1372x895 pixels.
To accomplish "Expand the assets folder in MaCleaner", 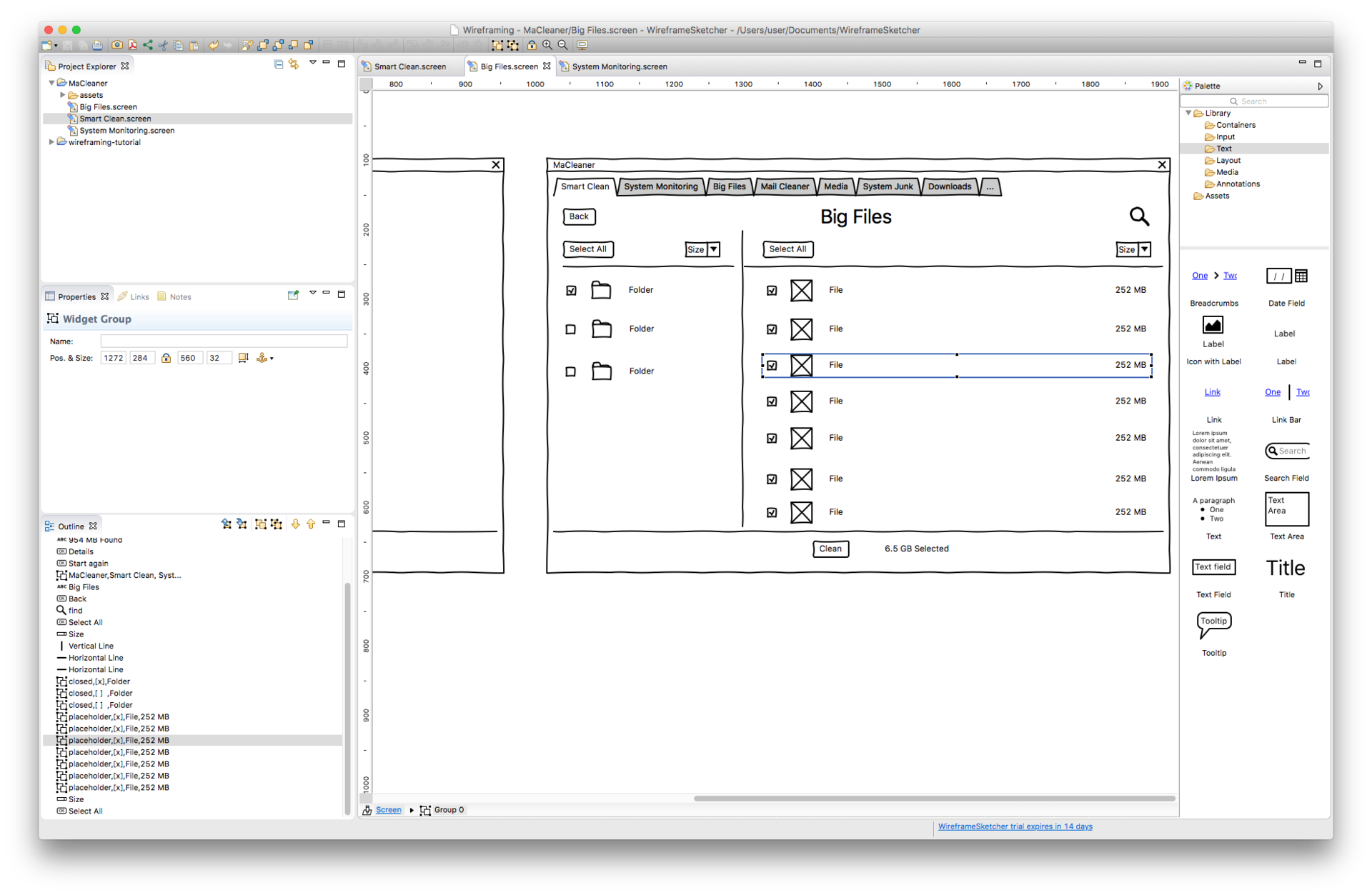I will (63, 95).
